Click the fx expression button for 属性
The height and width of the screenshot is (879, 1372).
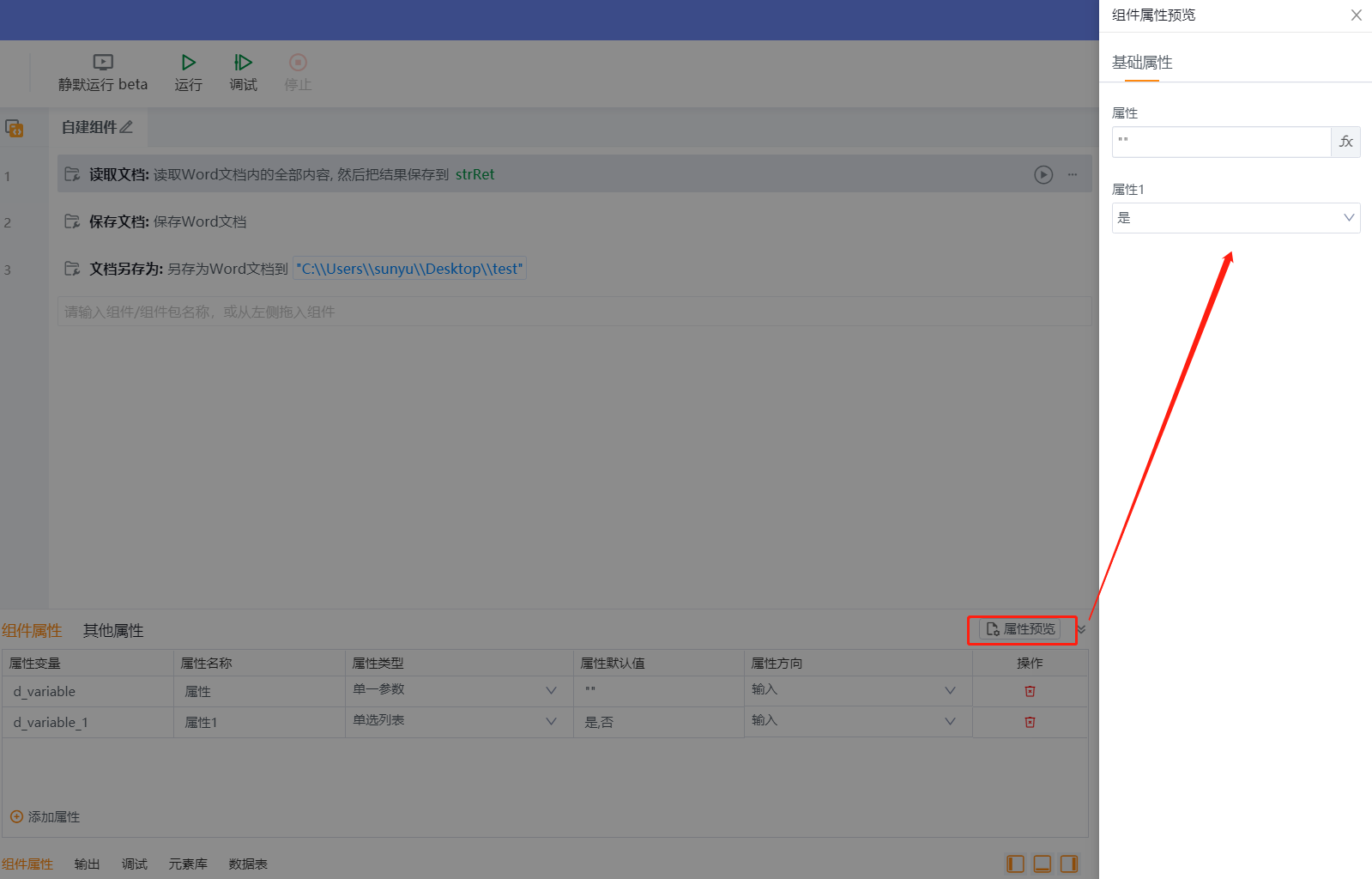(1345, 142)
